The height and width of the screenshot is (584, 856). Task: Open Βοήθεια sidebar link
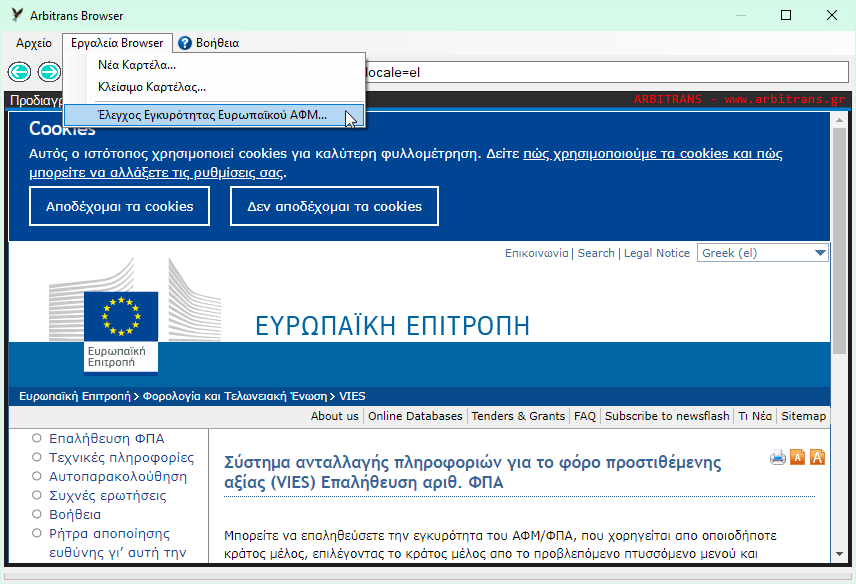[75, 515]
